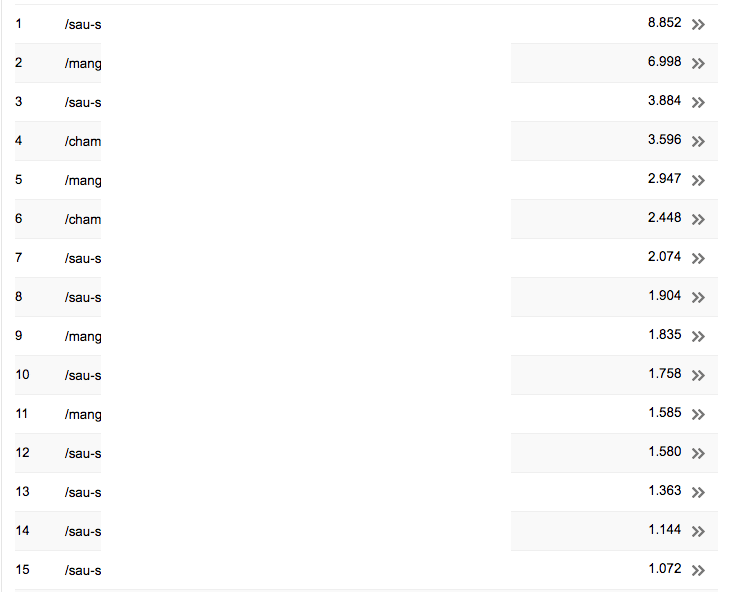Expand the chevron beside 1.580
This screenshot has width=741, height=592.
pyautogui.click(x=698, y=453)
